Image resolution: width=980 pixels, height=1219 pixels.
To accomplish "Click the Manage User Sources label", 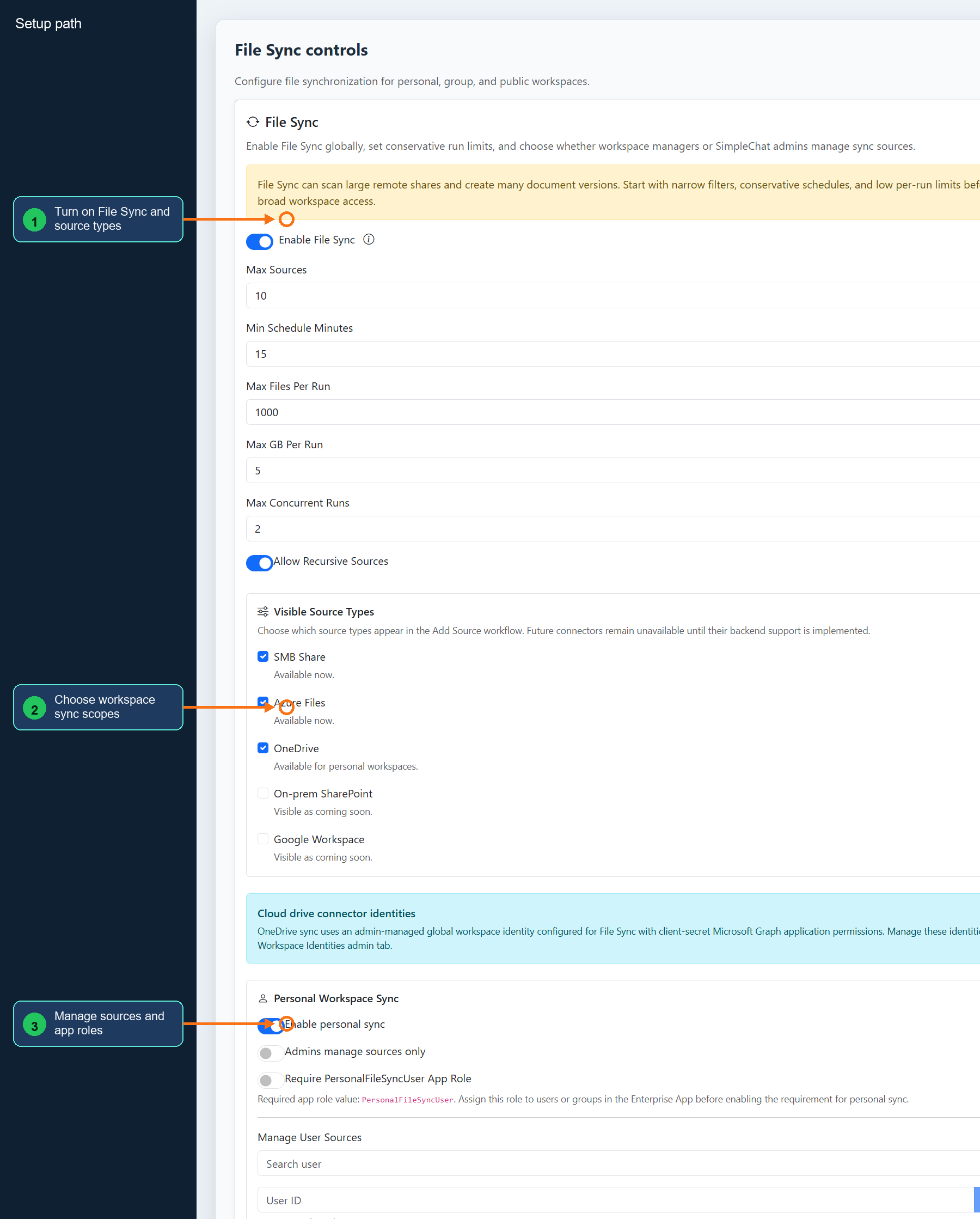I will [x=310, y=1138].
